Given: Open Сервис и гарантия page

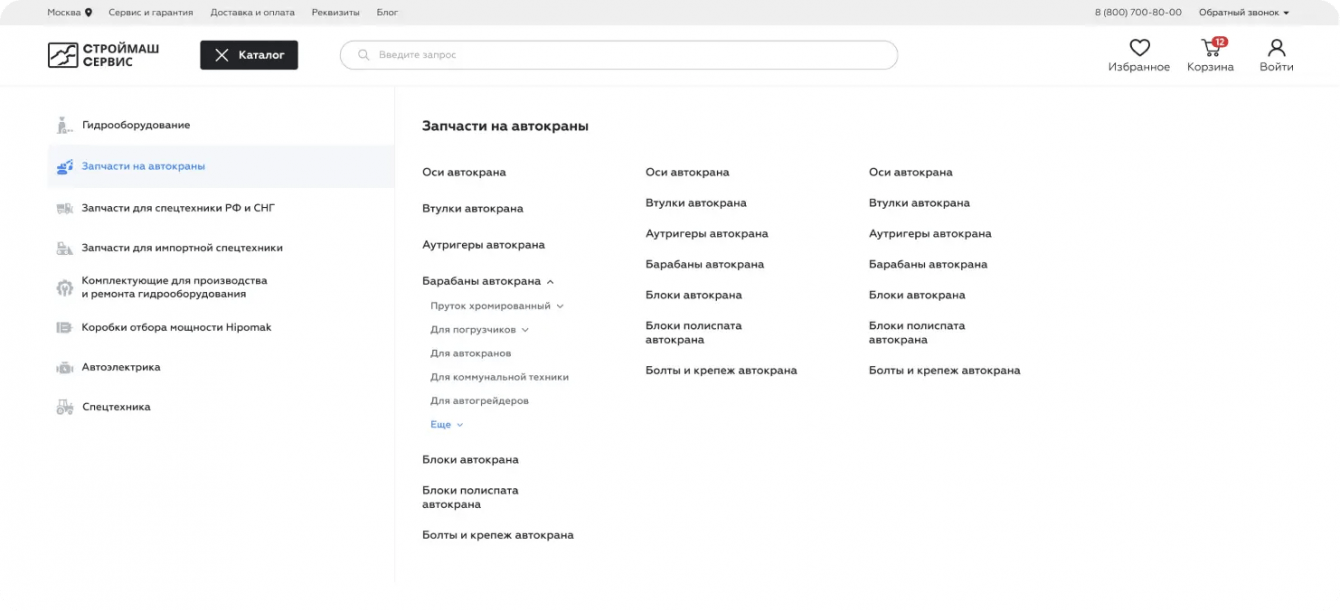Looking at the screenshot, I should tap(151, 13).
